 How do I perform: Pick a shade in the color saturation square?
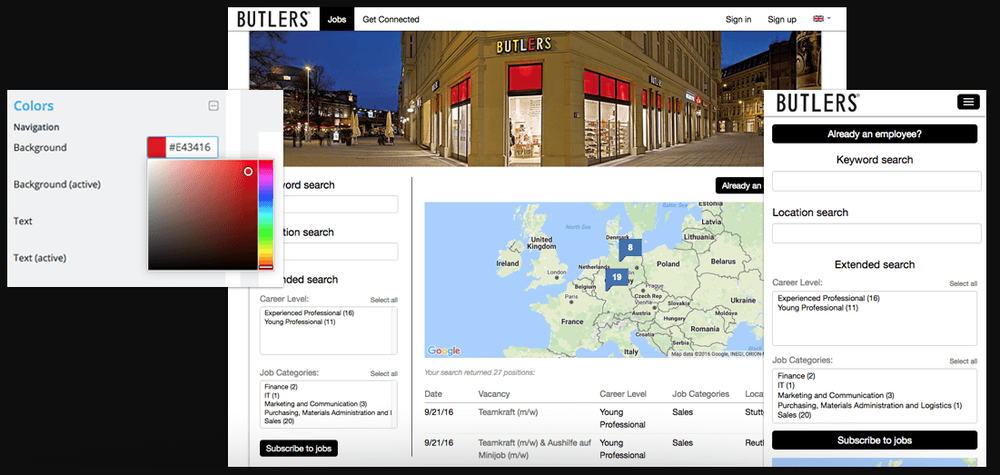click(x=202, y=215)
